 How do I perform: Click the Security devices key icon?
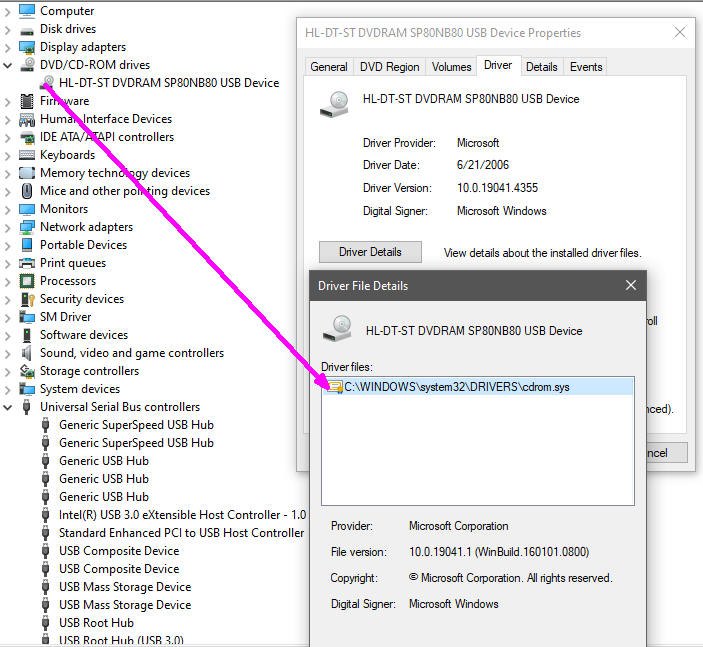[x=27, y=299]
